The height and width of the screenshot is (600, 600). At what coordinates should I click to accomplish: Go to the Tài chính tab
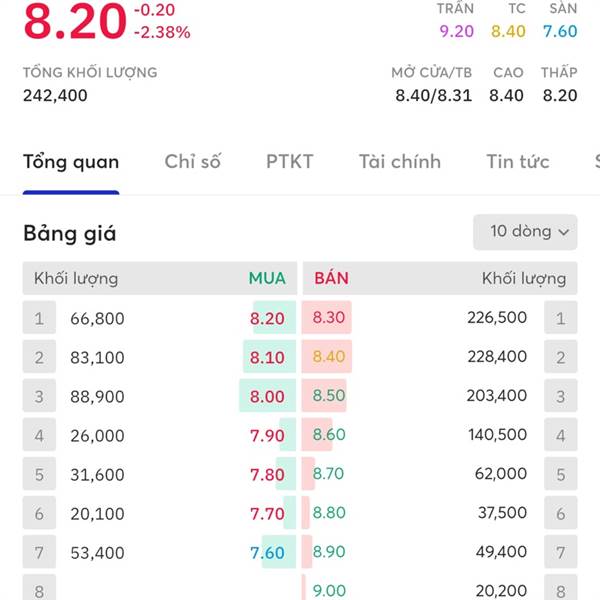point(400,162)
